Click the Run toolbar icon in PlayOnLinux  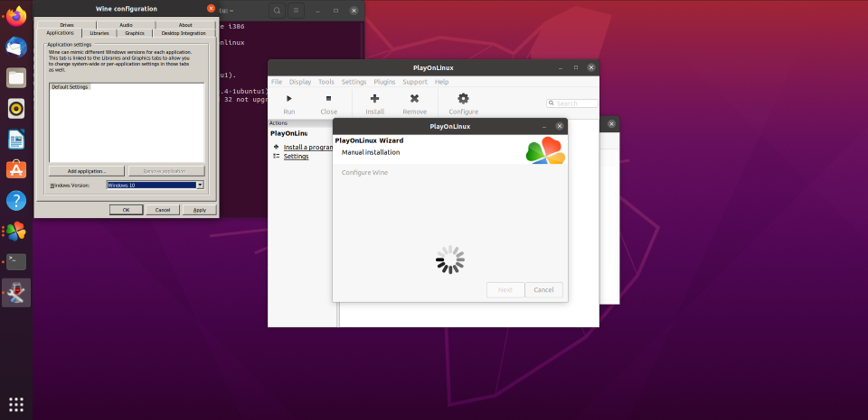pyautogui.click(x=289, y=99)
